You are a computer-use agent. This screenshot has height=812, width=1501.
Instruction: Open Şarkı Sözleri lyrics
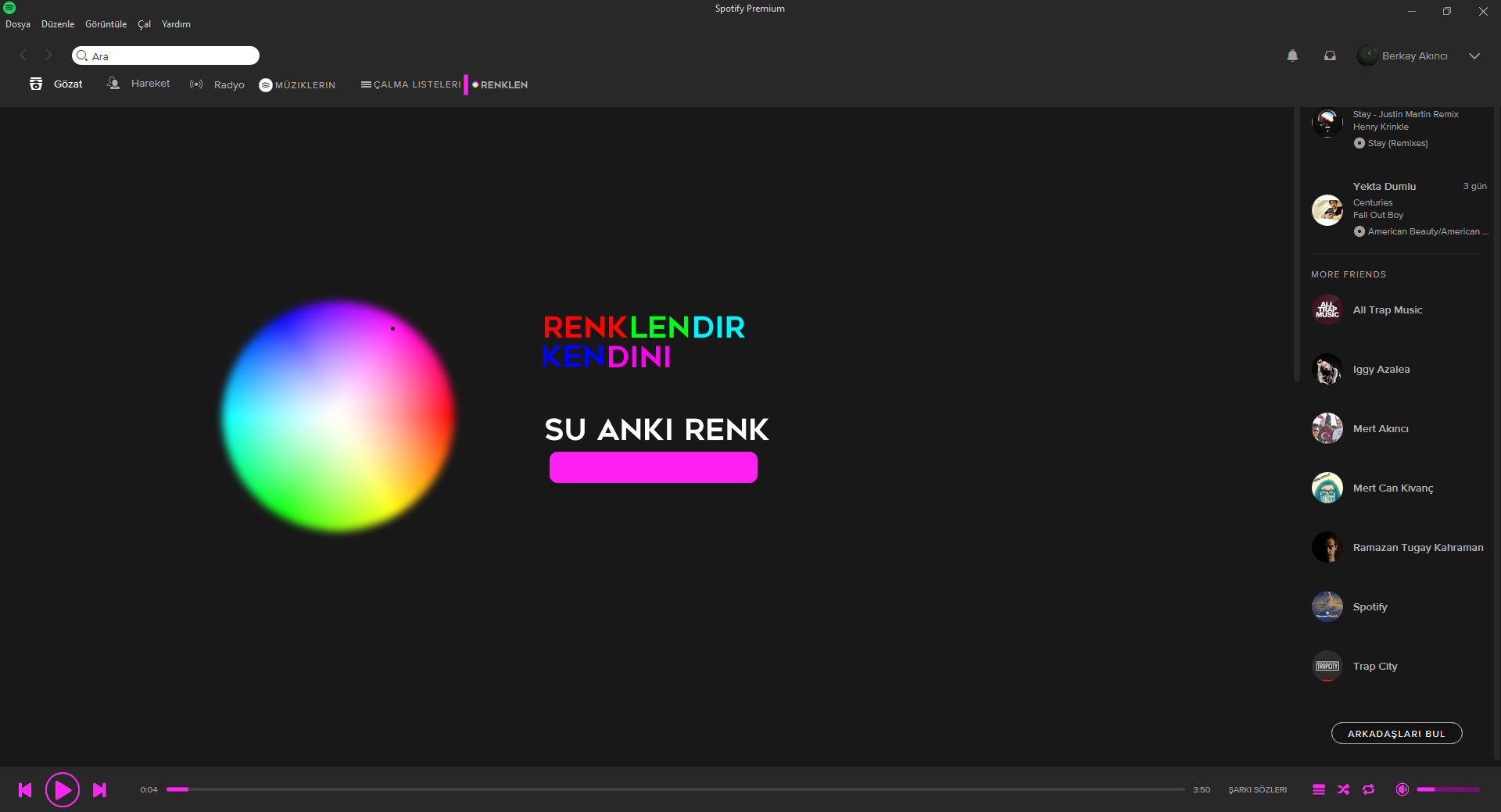click(x=1257, y=789)
